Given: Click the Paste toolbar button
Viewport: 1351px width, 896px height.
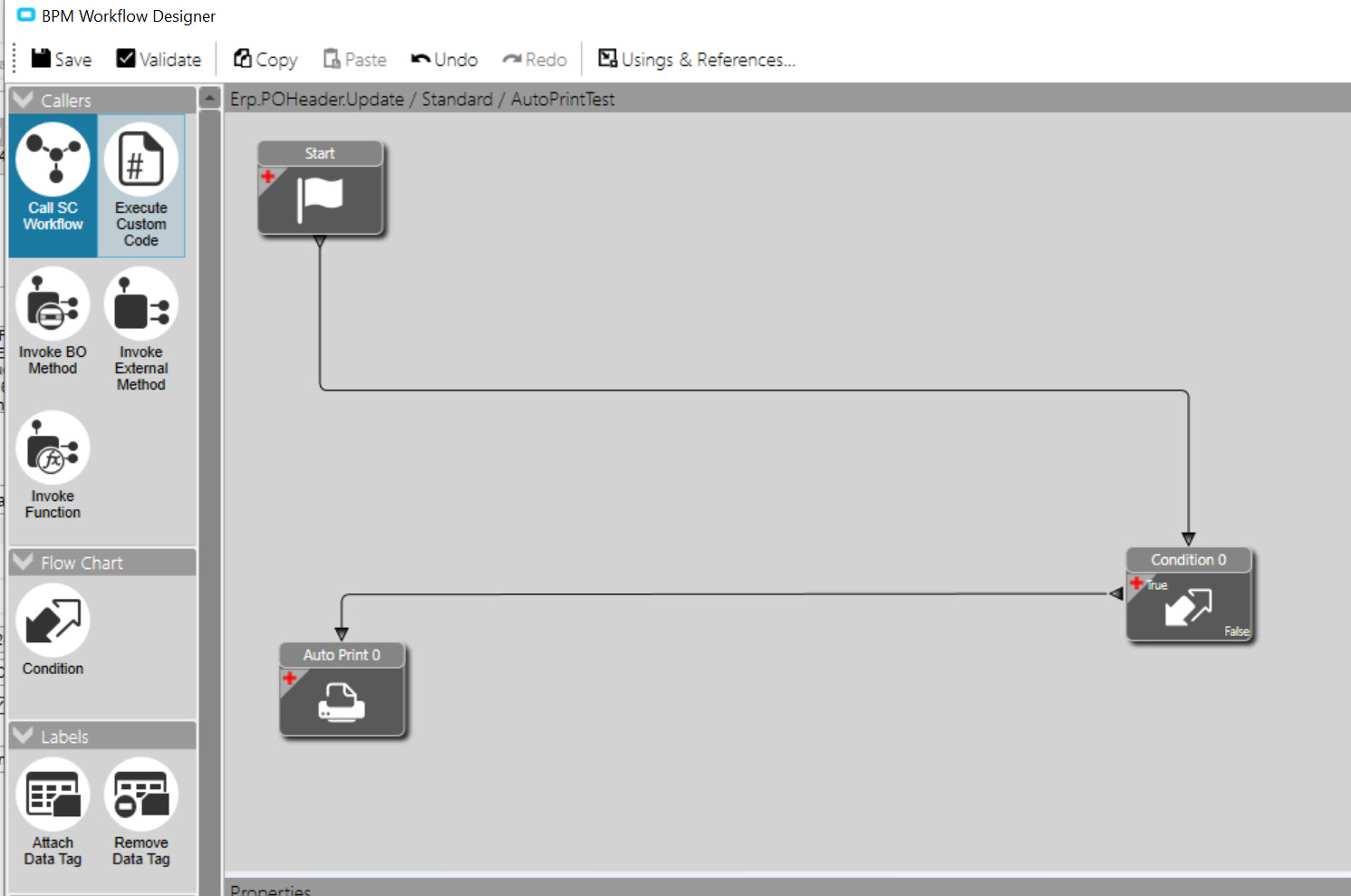Looking at the screenshot, I should 354,59.
